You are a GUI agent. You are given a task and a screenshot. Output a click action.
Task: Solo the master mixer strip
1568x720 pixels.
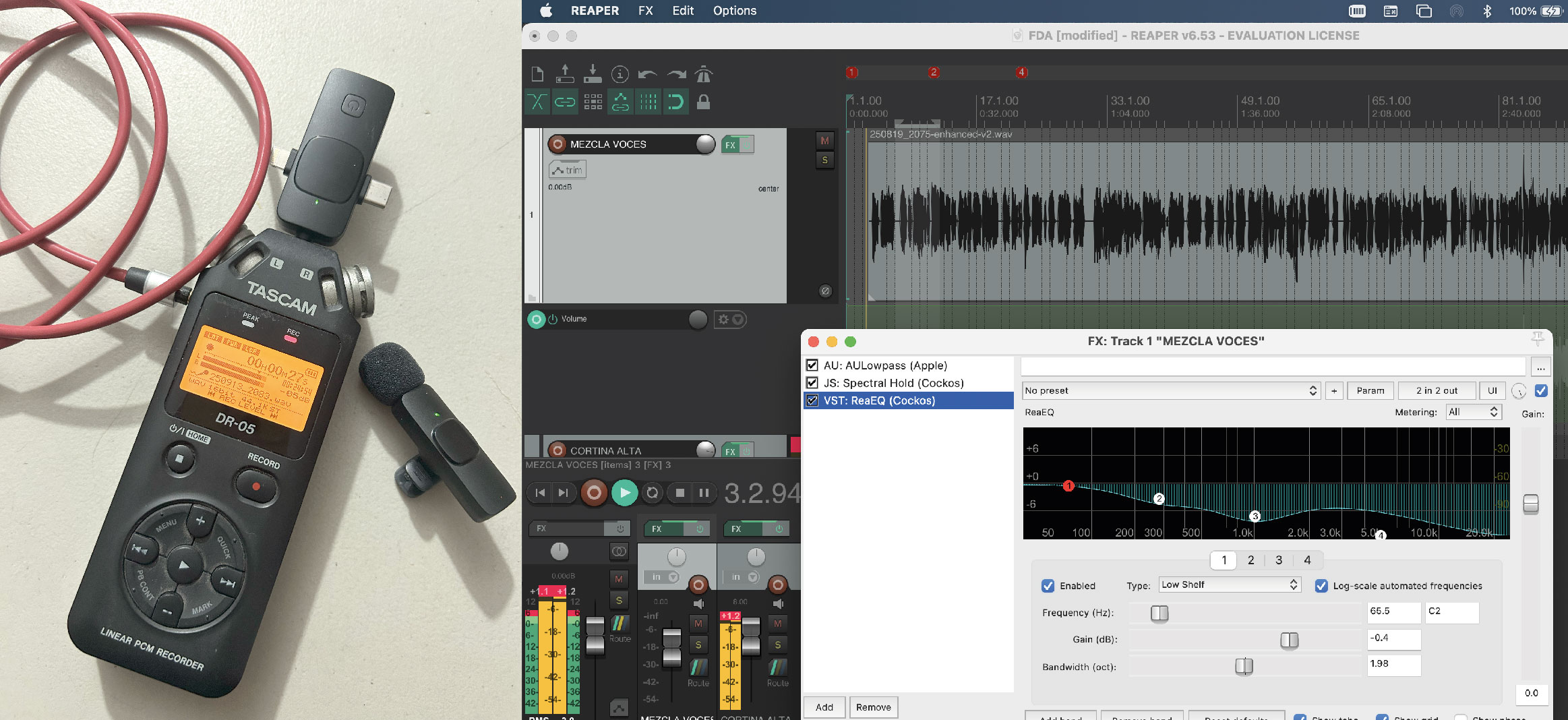coord(619,600)
